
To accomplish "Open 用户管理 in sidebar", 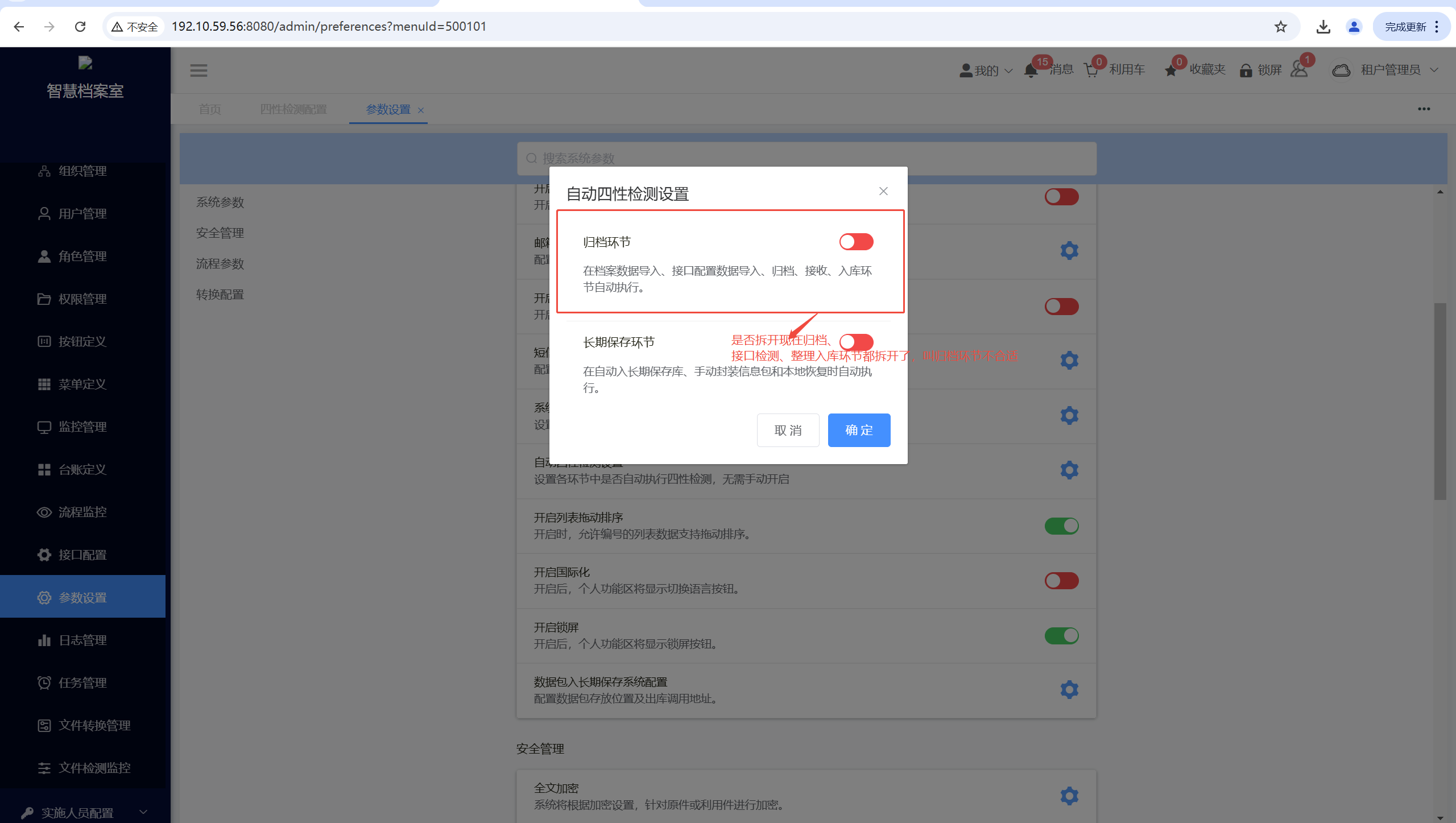I will (x=82, y=213).
